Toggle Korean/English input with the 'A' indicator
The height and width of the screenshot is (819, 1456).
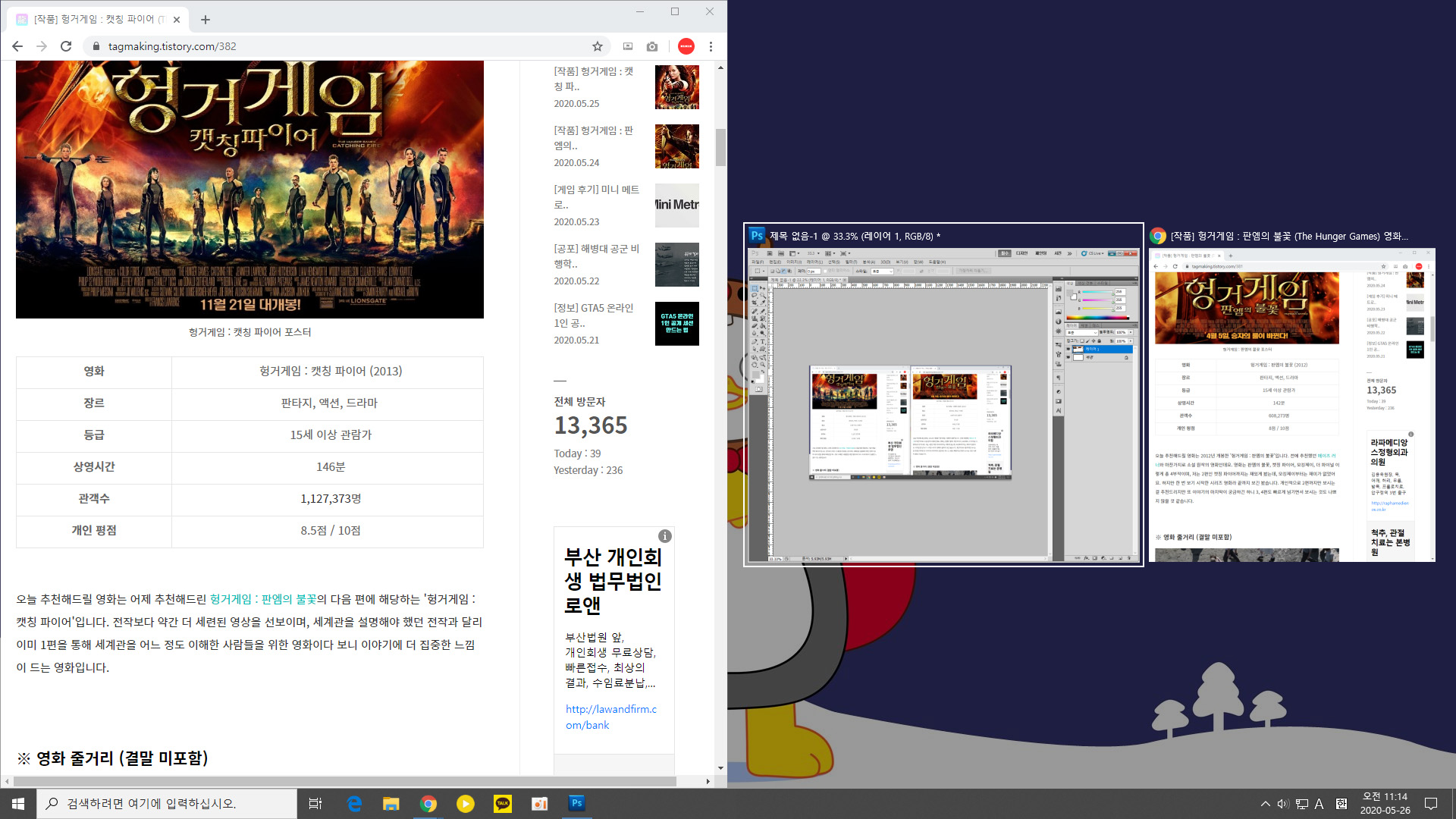point(1319,804)
